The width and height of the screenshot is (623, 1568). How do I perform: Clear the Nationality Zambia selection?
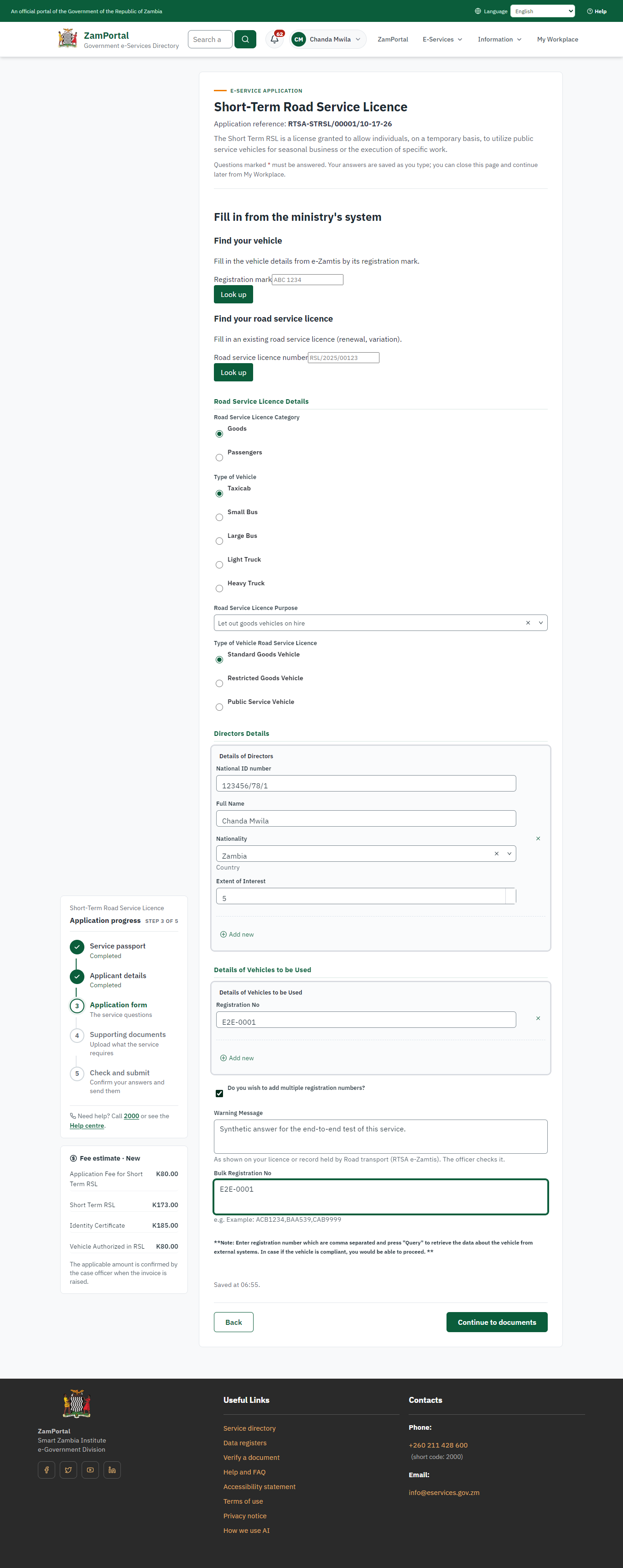pyautogui.click(x=497, y=854)
